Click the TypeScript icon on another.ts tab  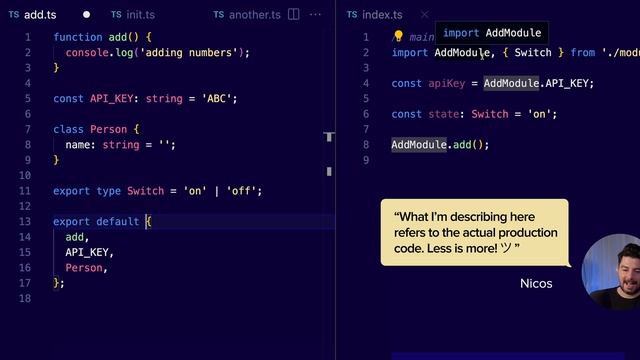click(x=218, y=15)
